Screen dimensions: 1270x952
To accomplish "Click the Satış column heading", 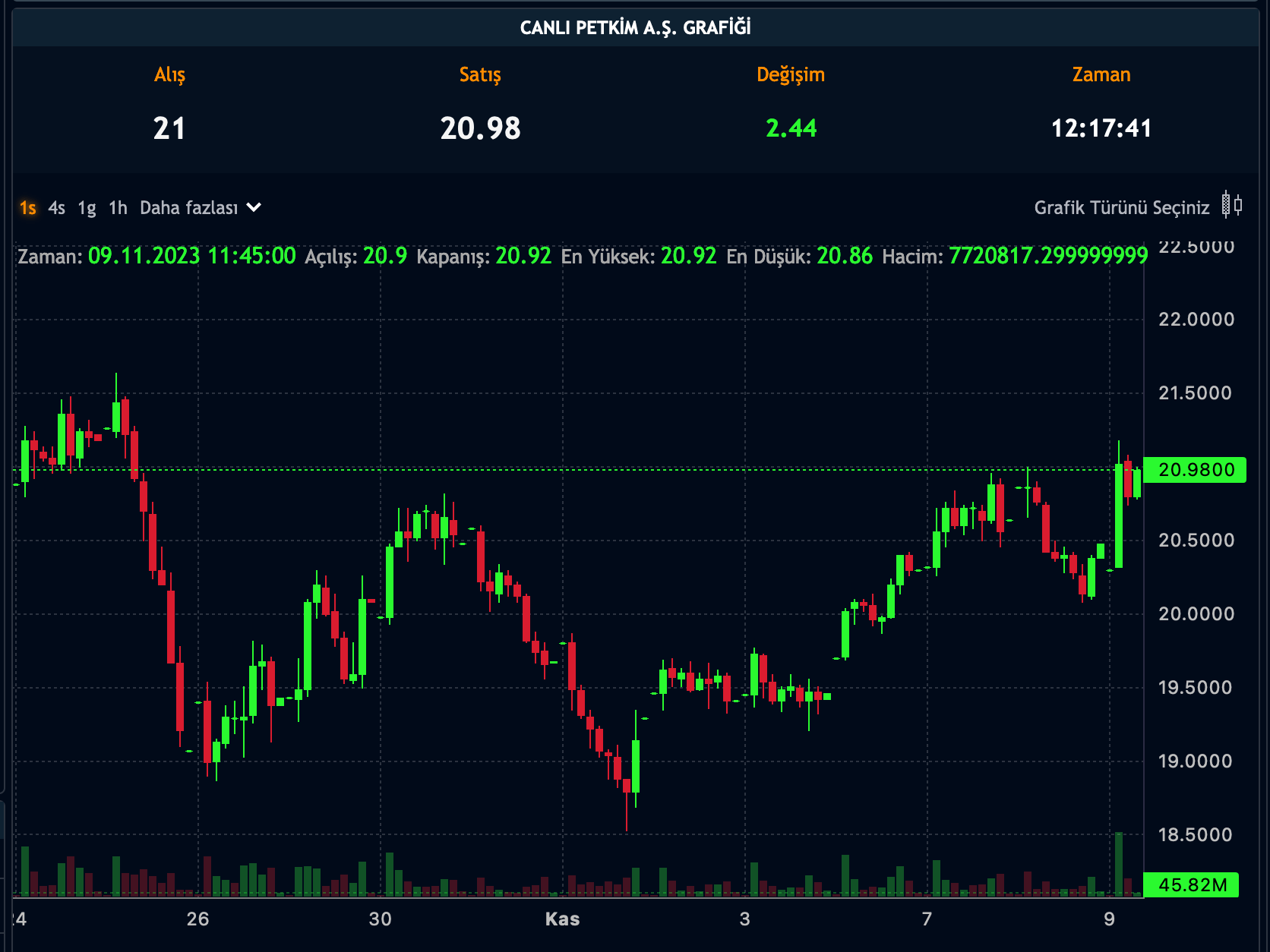I will pyautogui.click(x=480, y=75).
